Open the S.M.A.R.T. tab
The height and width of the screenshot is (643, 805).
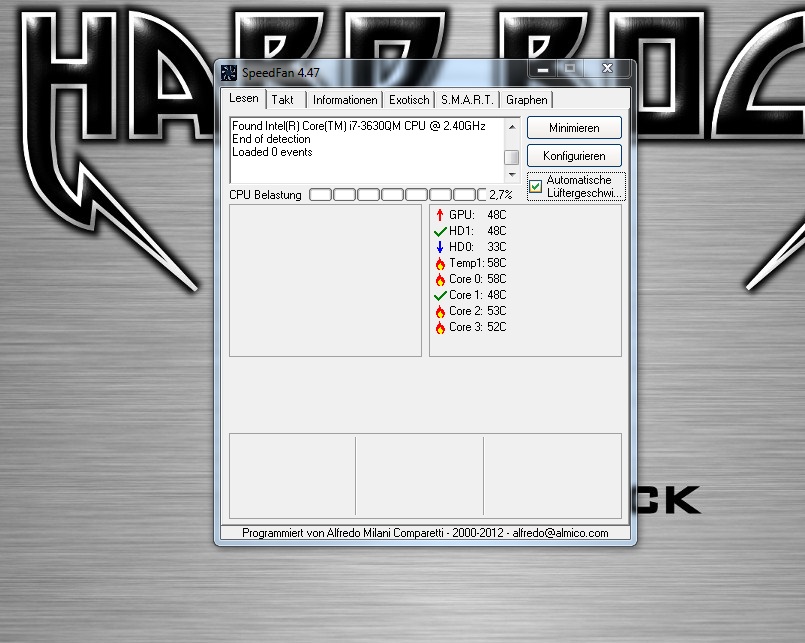(x=467, y=100)
